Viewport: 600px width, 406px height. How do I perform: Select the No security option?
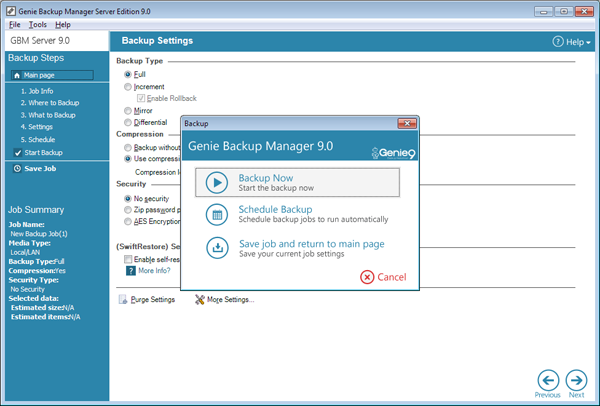(128, 199)
